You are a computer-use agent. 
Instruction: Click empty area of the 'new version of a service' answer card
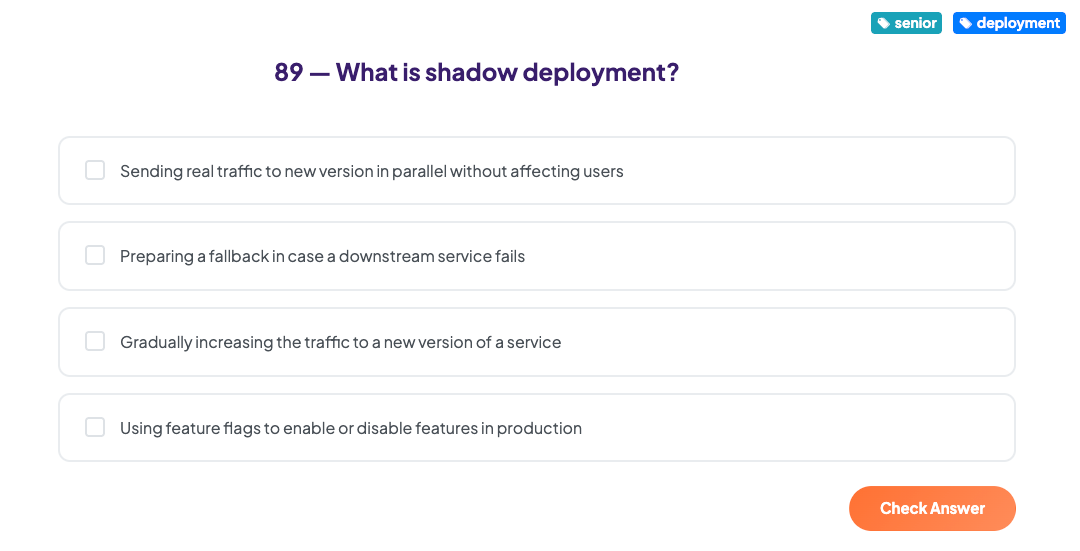click(x=790, y=343)
